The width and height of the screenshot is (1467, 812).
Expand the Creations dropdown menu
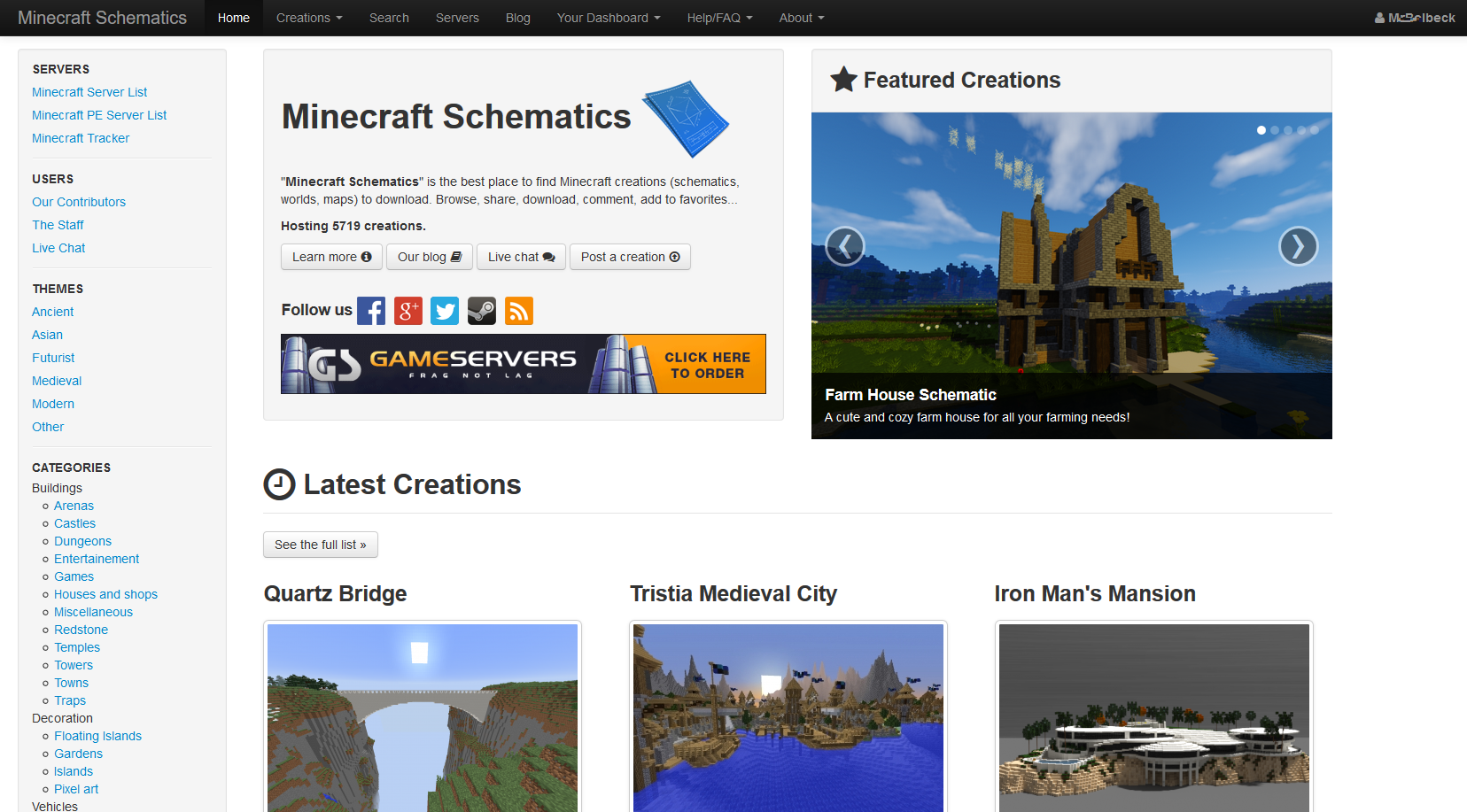coord(308,18)
